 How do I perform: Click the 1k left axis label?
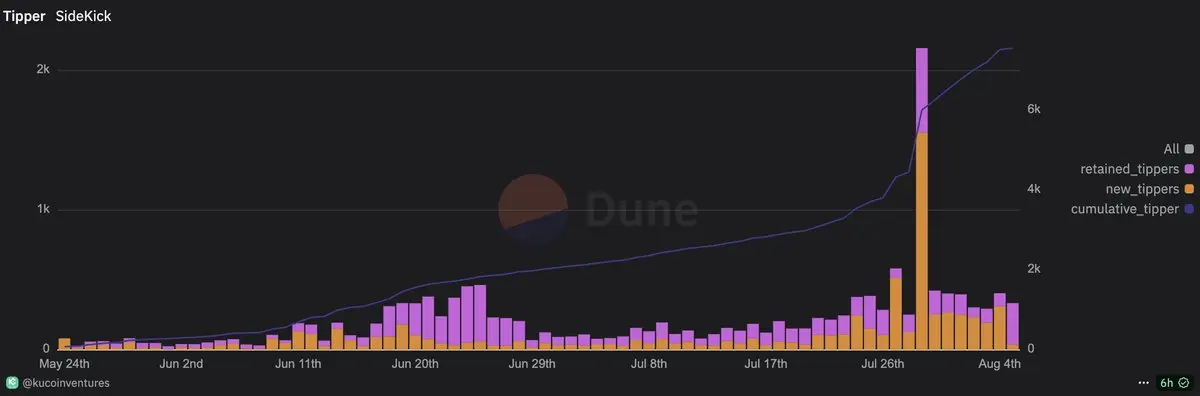(44, 209)
